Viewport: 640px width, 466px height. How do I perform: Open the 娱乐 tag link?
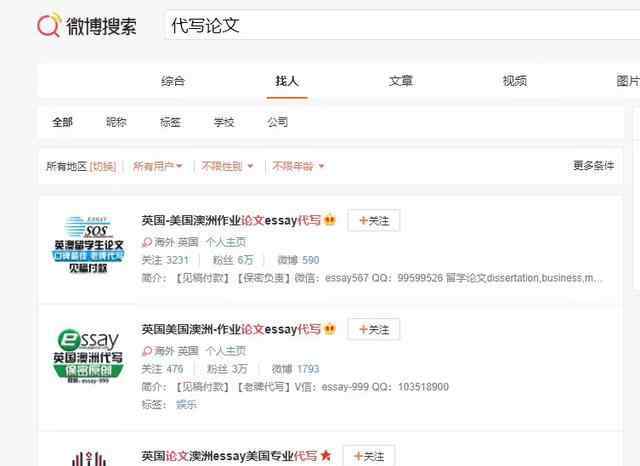pyautogui.click(x=186, y=405)
